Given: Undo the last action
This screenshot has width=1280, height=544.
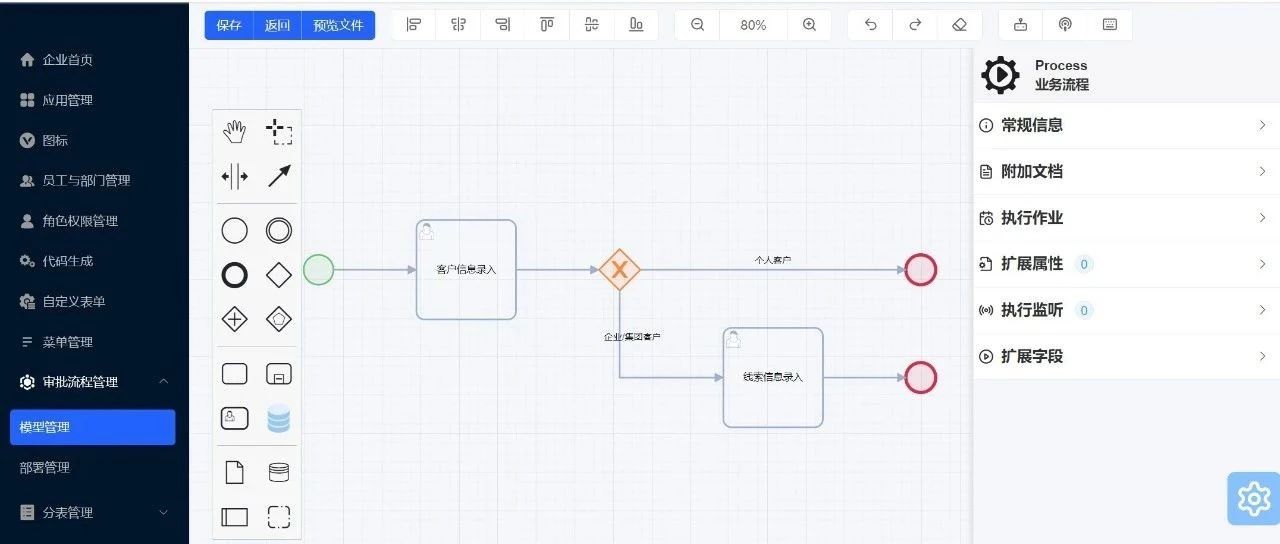Looking at the screenshot, I should coord(871,25).
